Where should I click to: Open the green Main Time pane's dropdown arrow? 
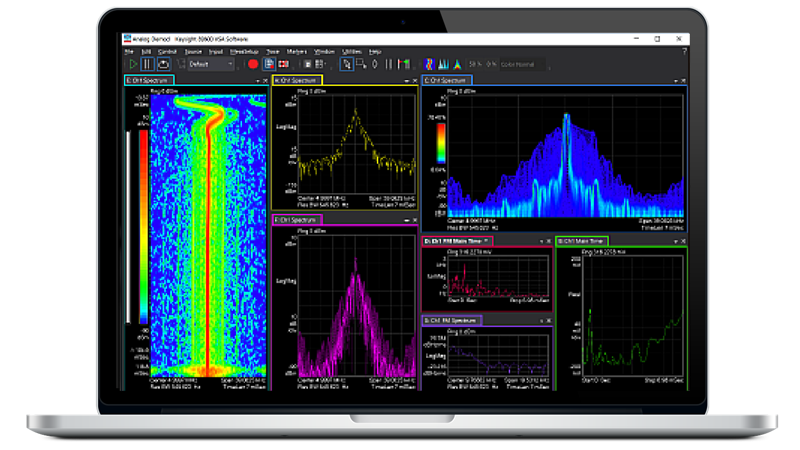(676, 241)
